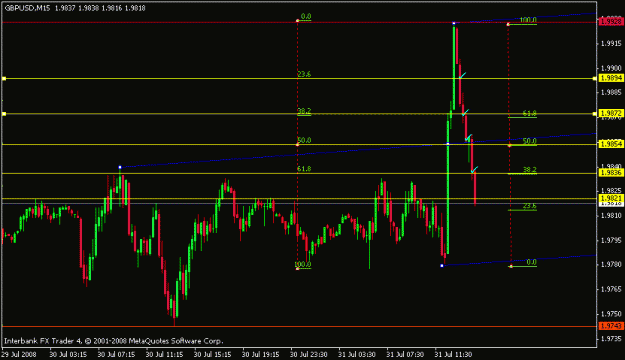Viewport: 625px width, 360px height.
Task: Click the 100.0 Fibonacci label near the 1.9928 tag
Action: 528,20
